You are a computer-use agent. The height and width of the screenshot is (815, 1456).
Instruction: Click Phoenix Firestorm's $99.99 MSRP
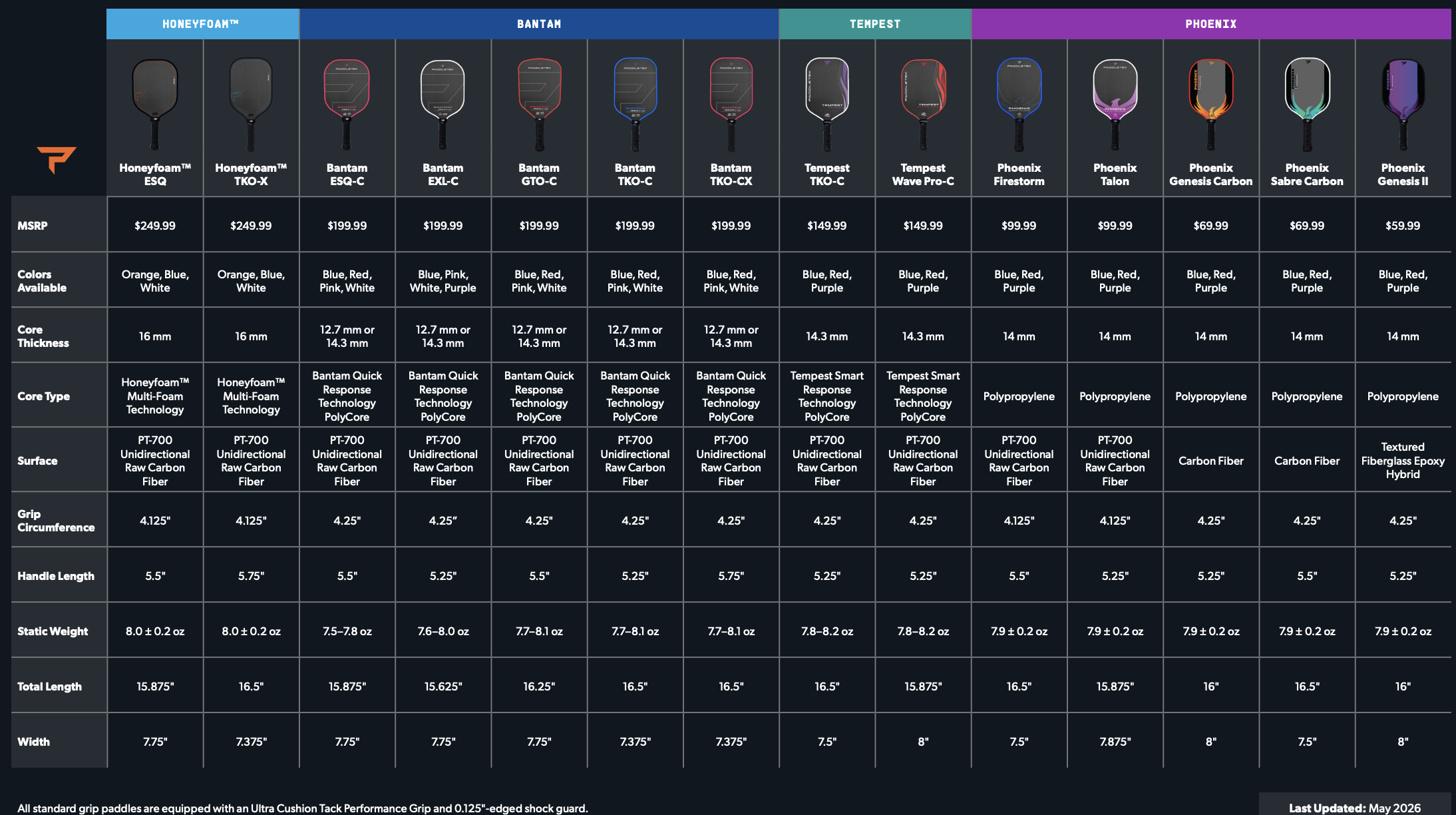pyautogui.click(x=1019, y=226)
